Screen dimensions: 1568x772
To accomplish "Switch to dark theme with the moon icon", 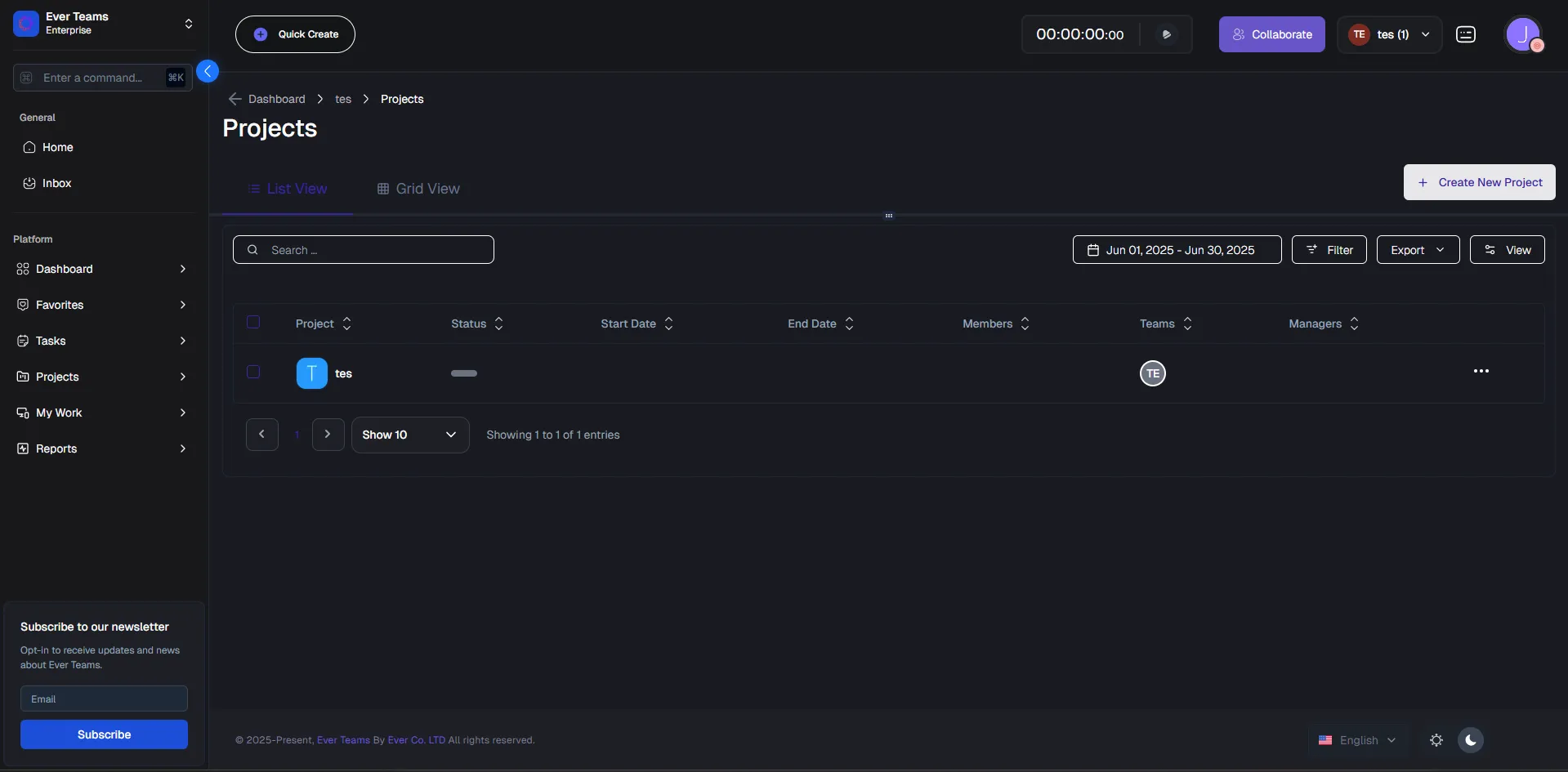I will (x=1471, y=740).
